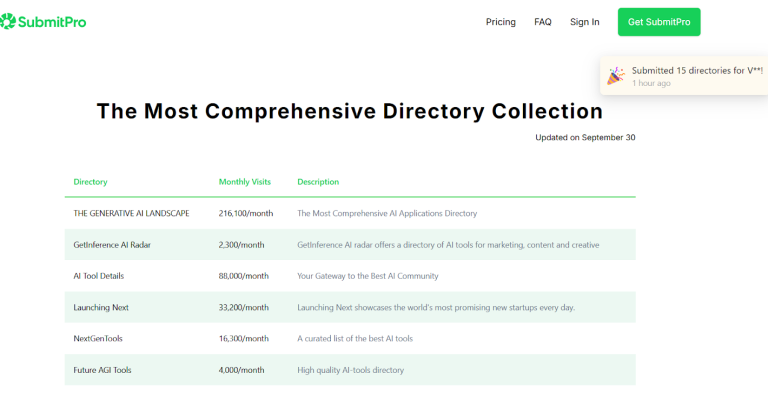Click 'The Most Comprehensive AI Applications Directory' description
This screenshot has width=768, height=393.
[x=387, y=214]
